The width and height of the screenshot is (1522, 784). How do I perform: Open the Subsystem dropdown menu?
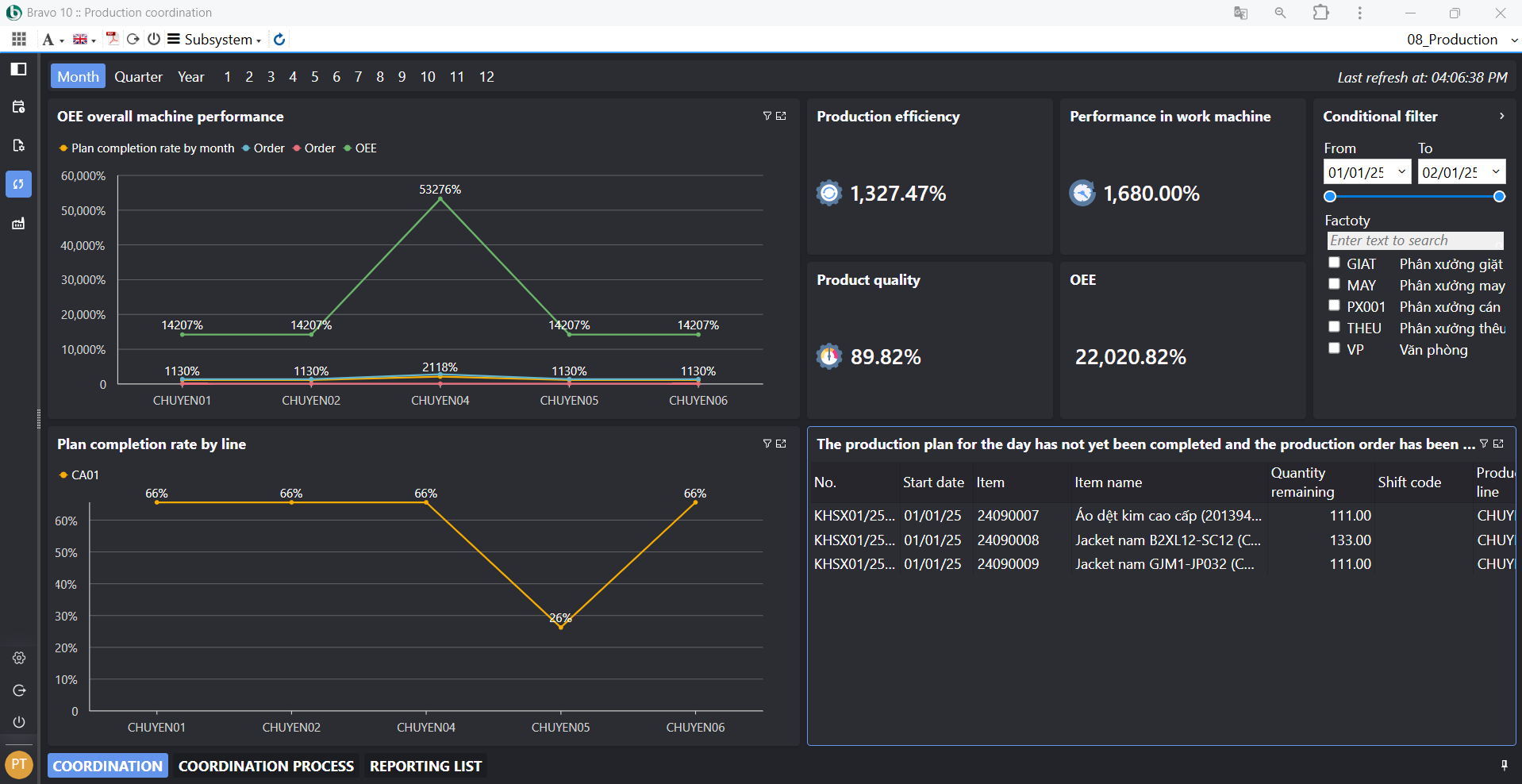(x=214, y=39)
